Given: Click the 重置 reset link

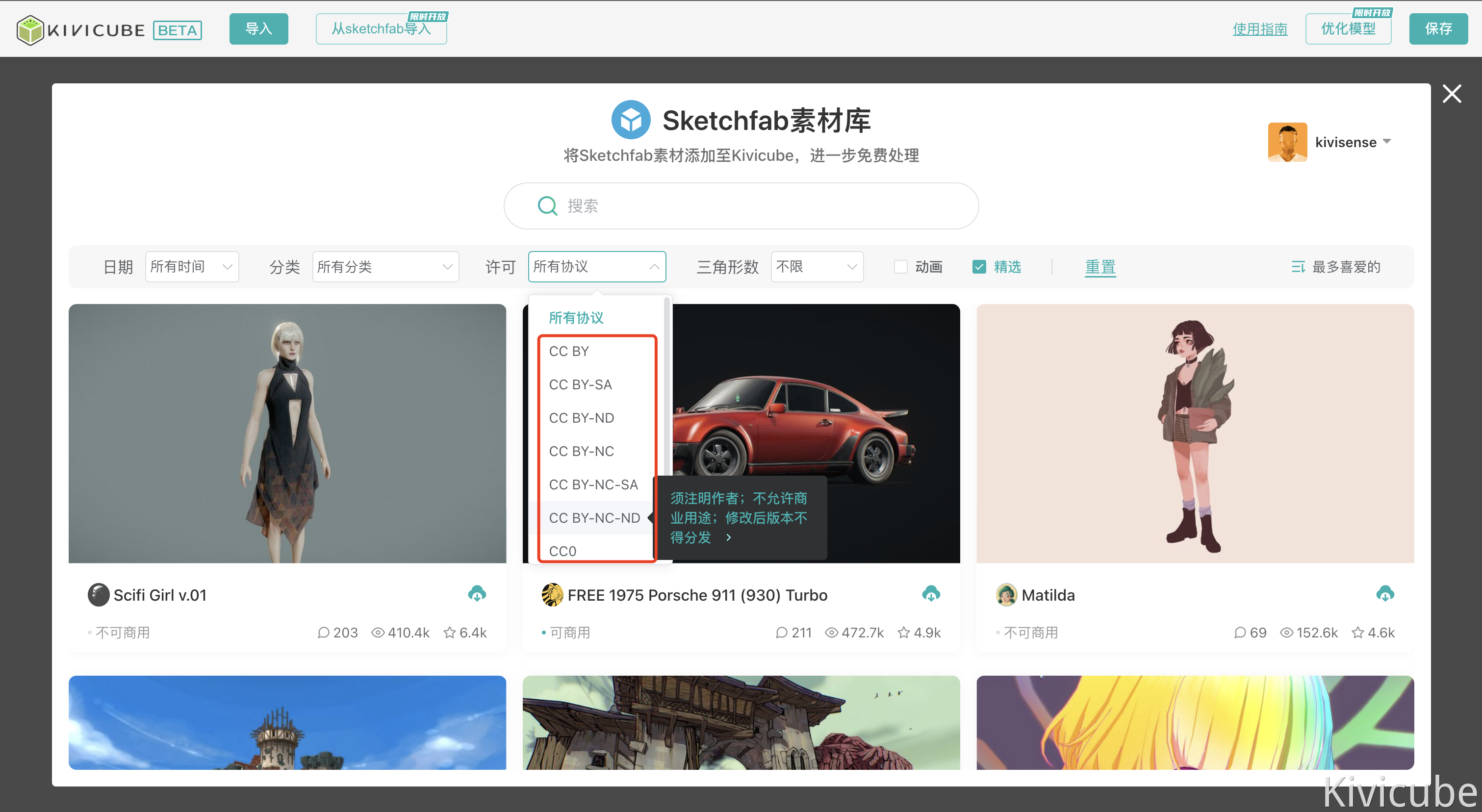Looking at the screenshot, I should pyautogui.click(x=1100, y=267).
